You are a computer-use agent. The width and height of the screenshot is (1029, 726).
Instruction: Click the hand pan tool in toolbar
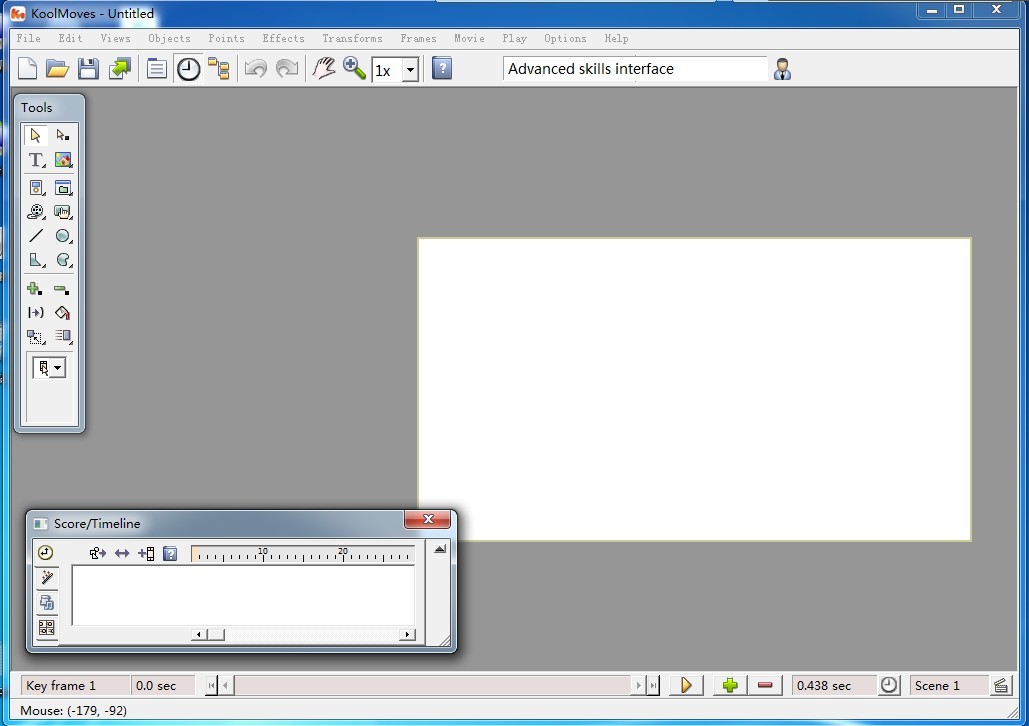(x=323, y=69)
